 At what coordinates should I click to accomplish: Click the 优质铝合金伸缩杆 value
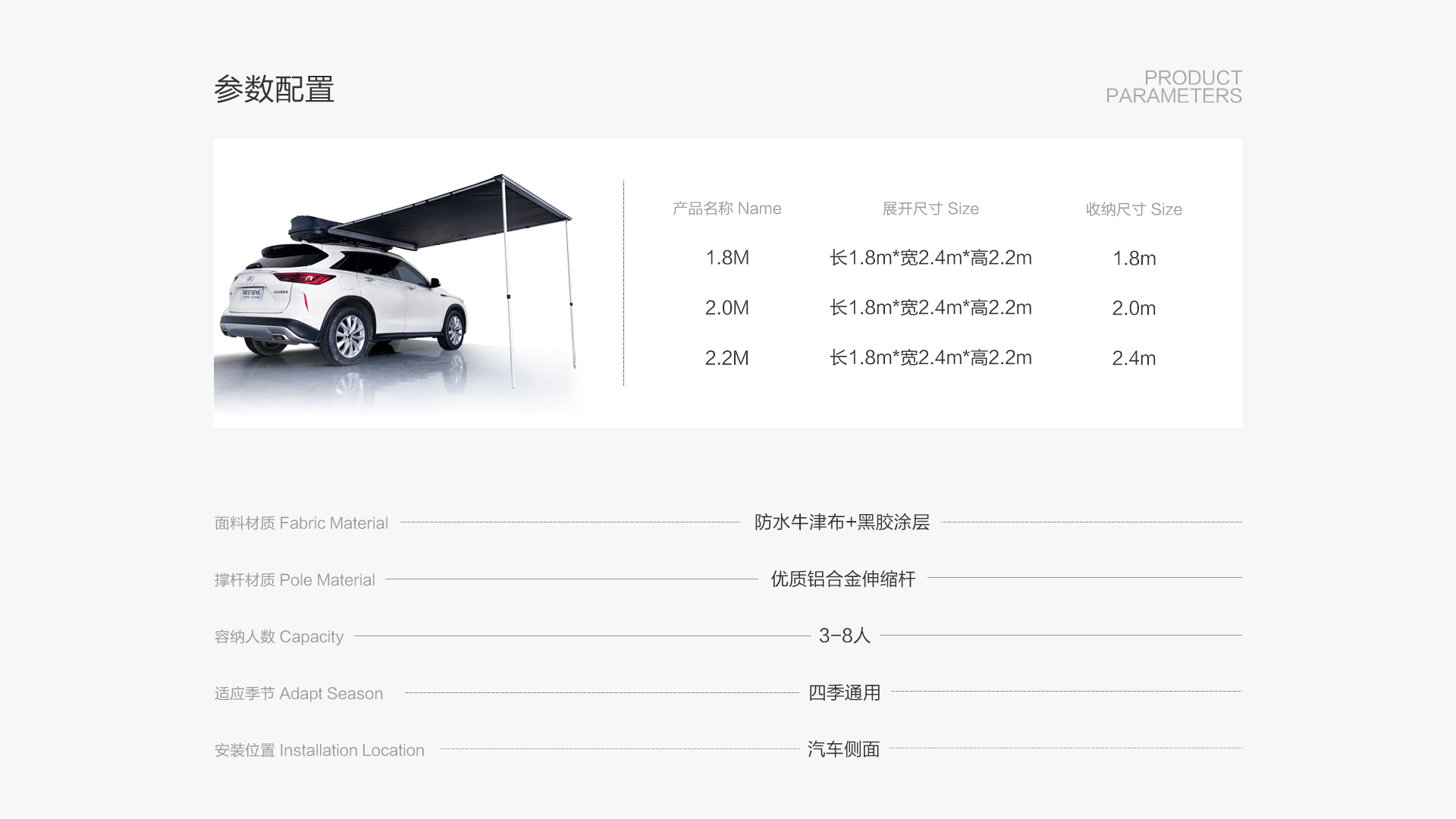(843, 579)
